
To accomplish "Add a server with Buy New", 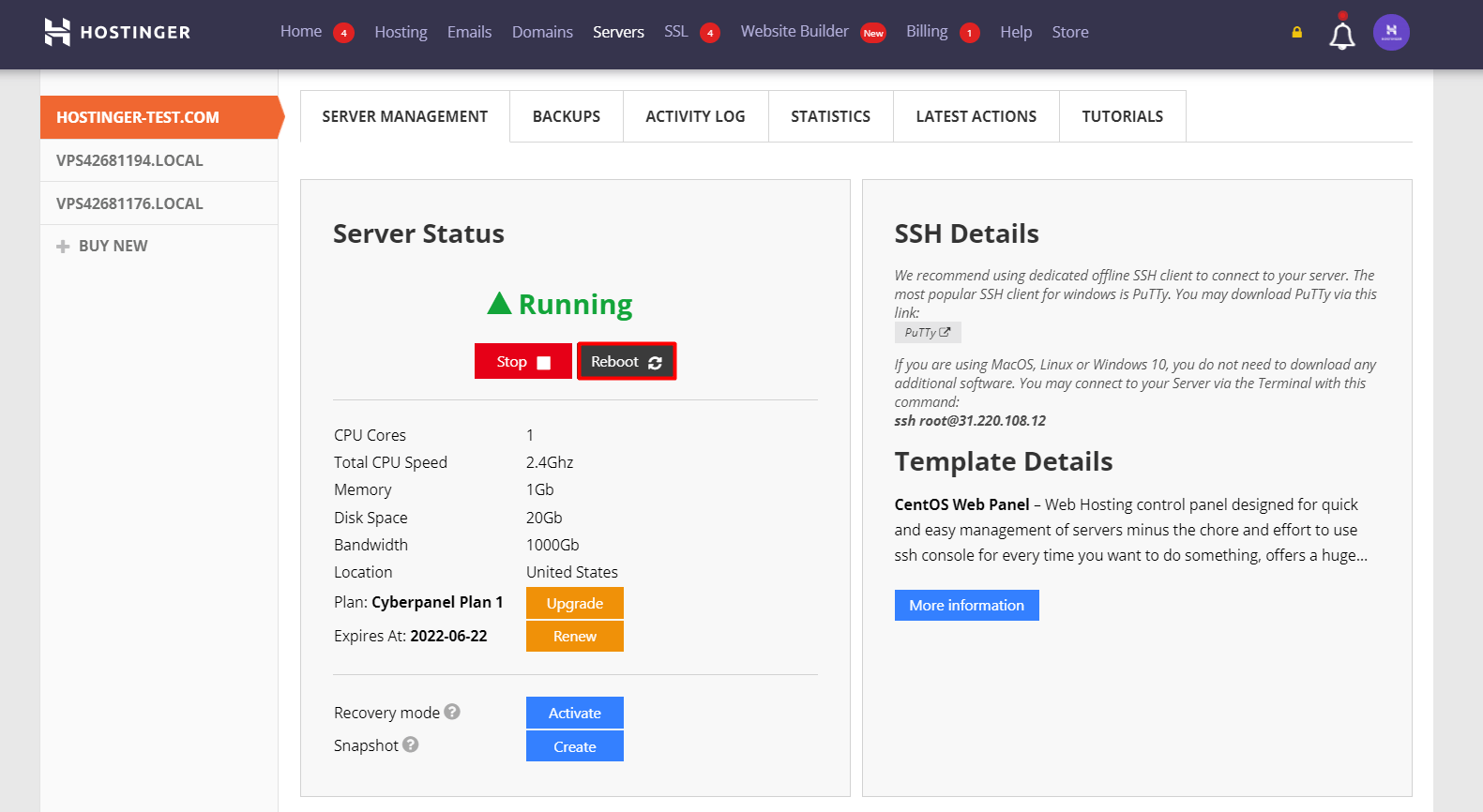I will point(102,246).
